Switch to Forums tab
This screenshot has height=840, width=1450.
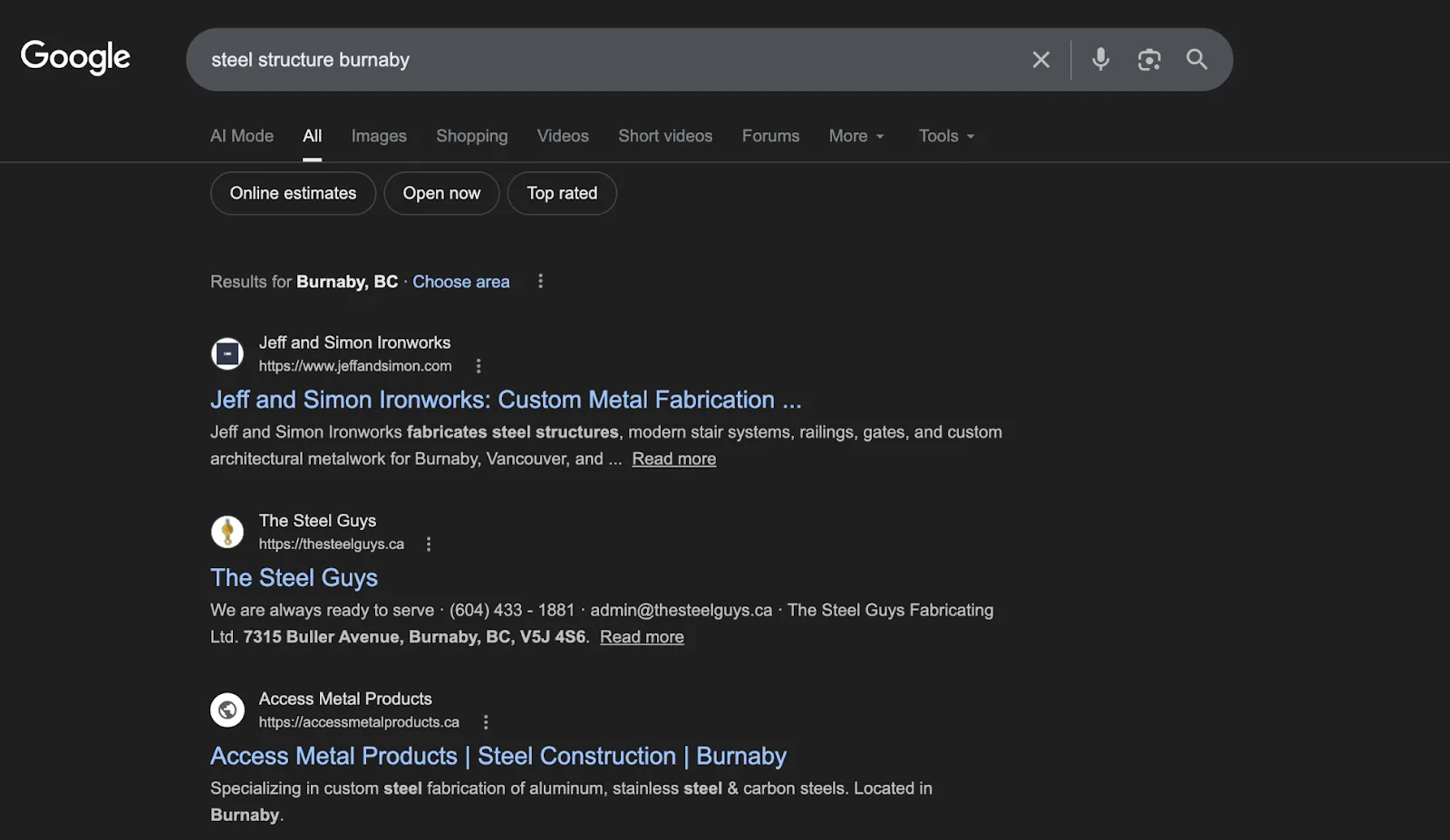click(x=771, y=136)
